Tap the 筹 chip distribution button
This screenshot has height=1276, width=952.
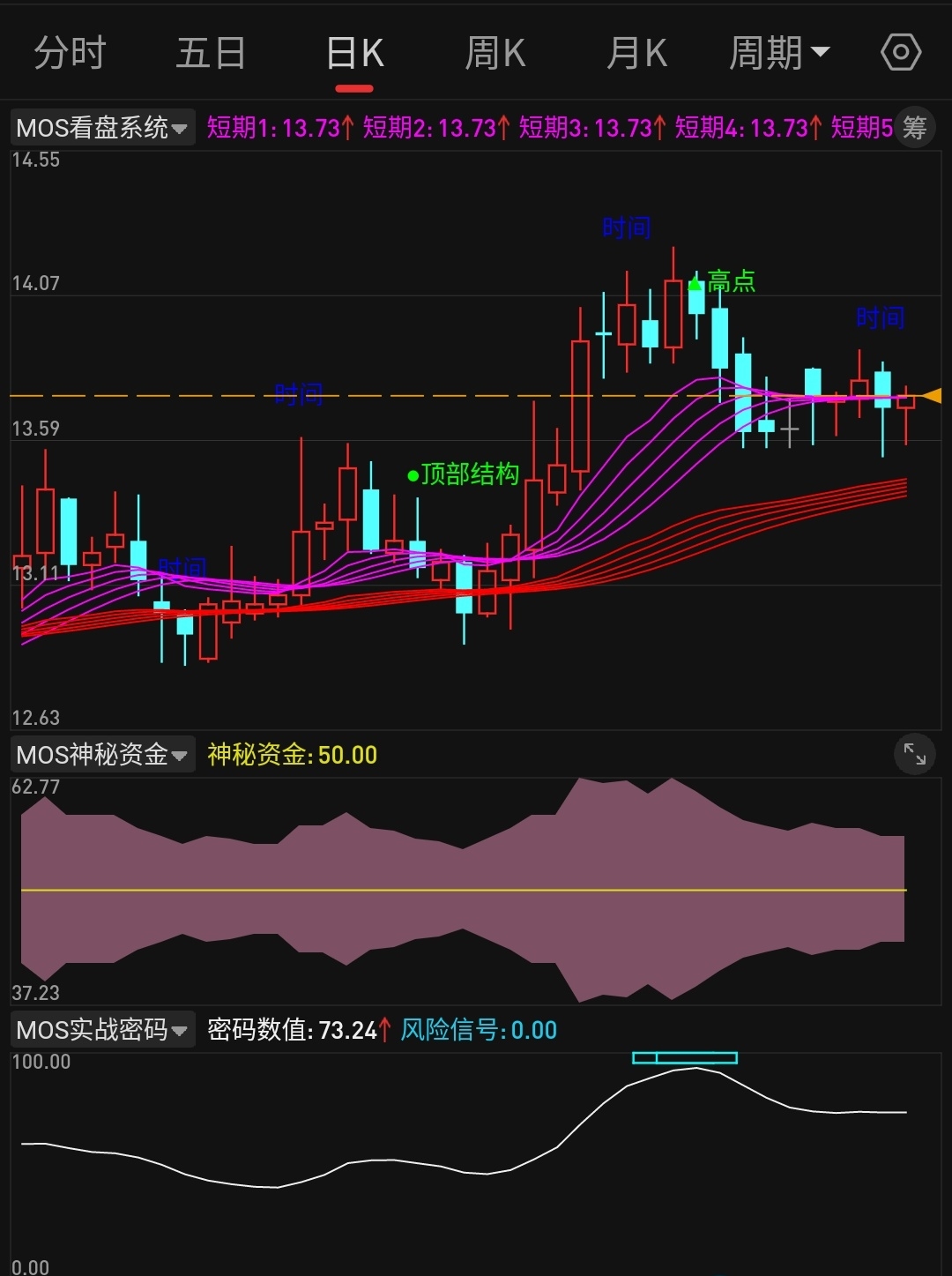tap(914, 128)
